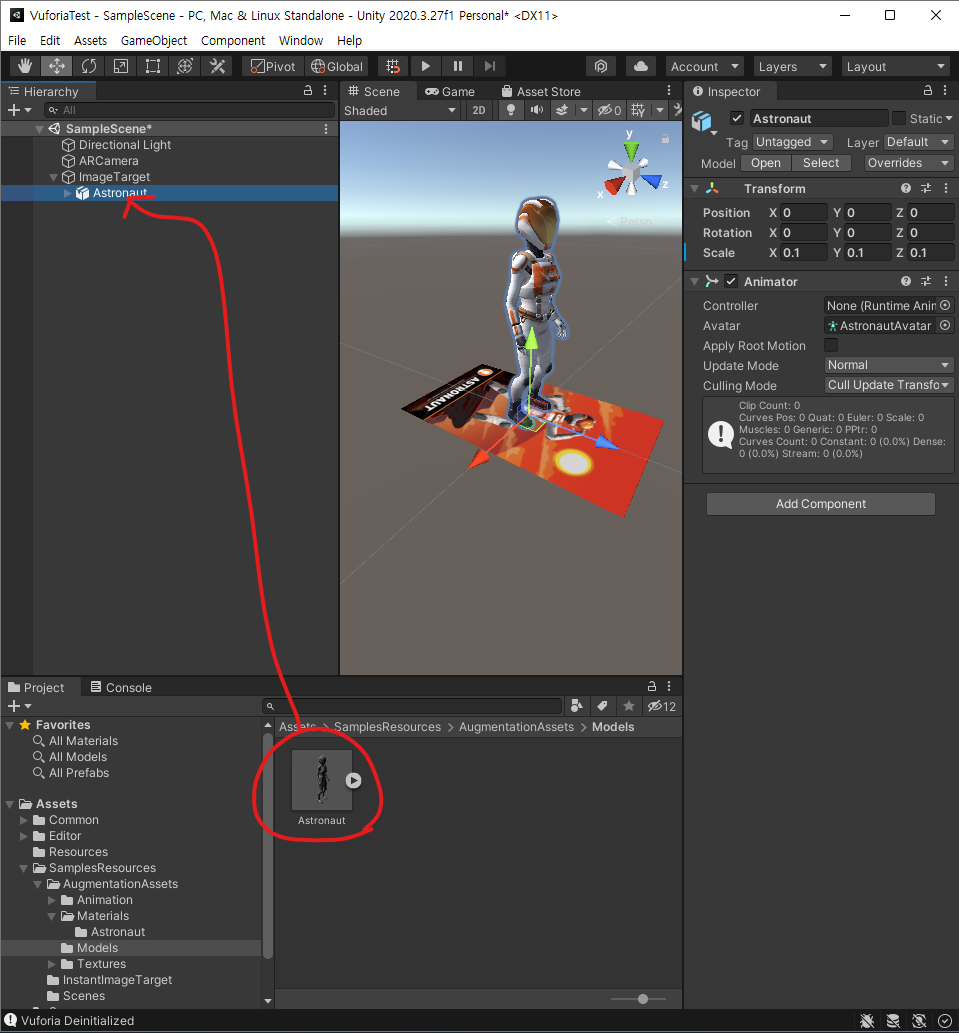
Task: Open cloud services icon
Action: [x=641, y=66]
